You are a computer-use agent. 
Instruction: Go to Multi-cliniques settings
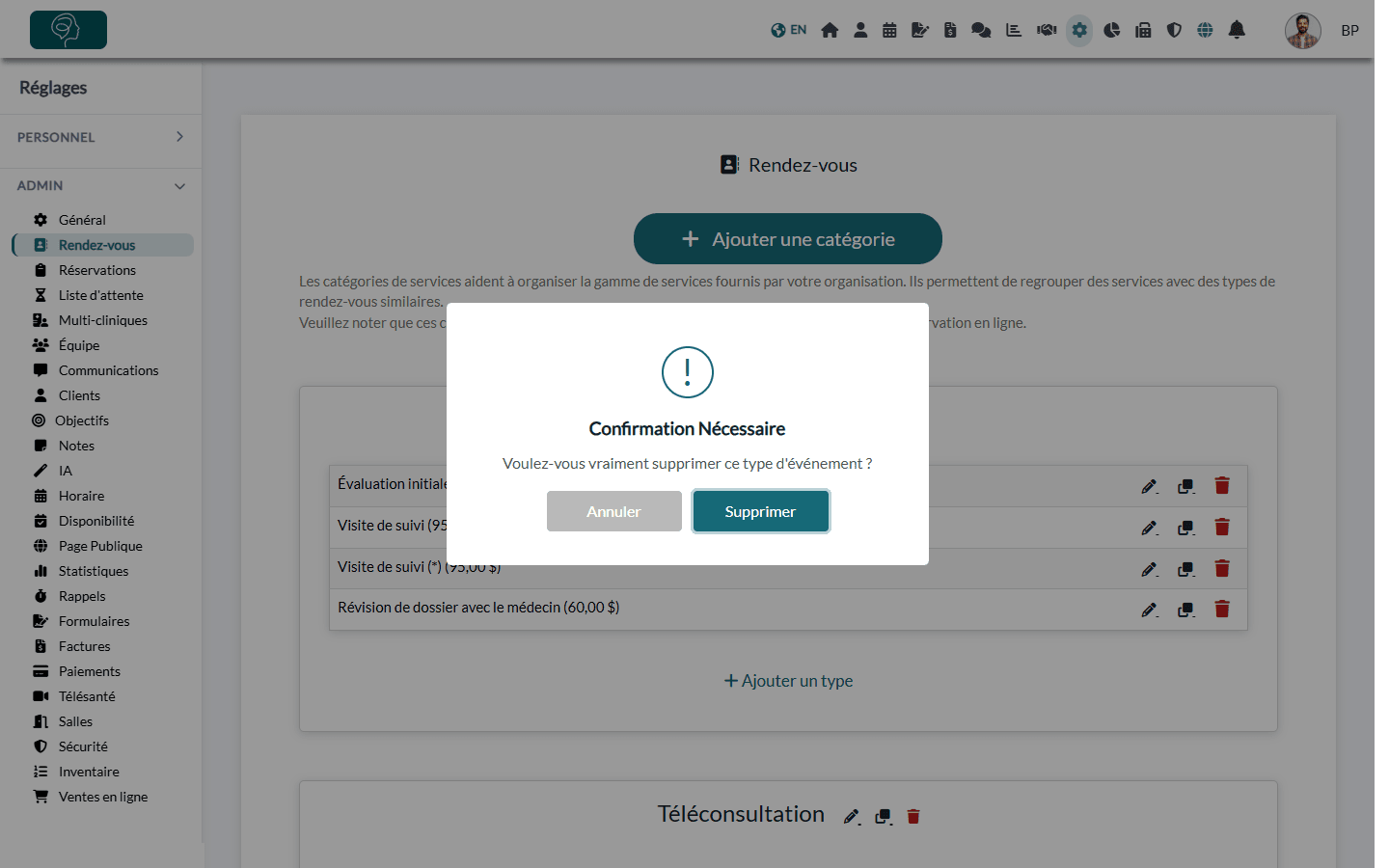102,320
